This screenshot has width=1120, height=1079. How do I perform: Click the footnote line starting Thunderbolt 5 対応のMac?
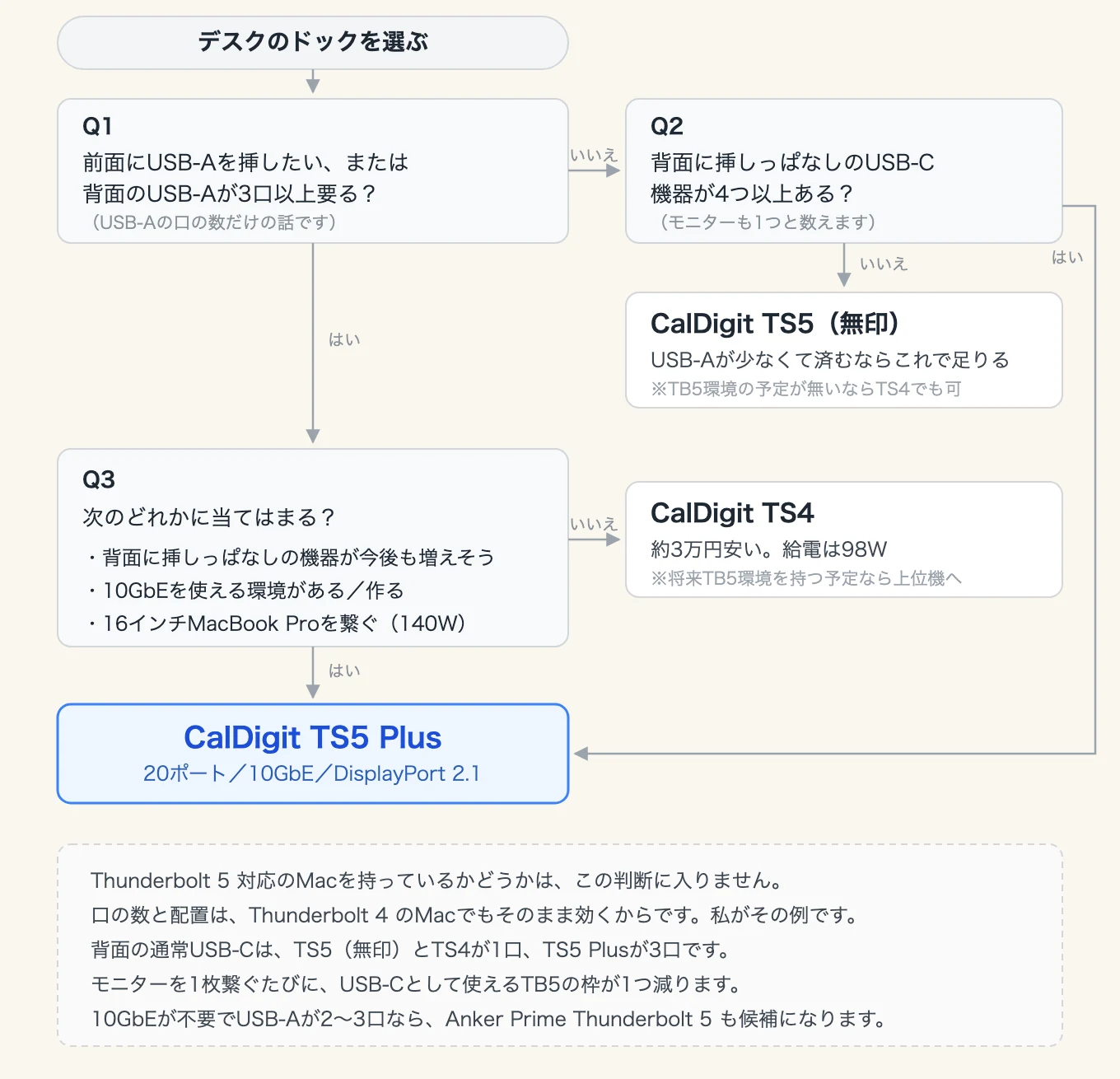pyautogui.click(x=436, y=880)
